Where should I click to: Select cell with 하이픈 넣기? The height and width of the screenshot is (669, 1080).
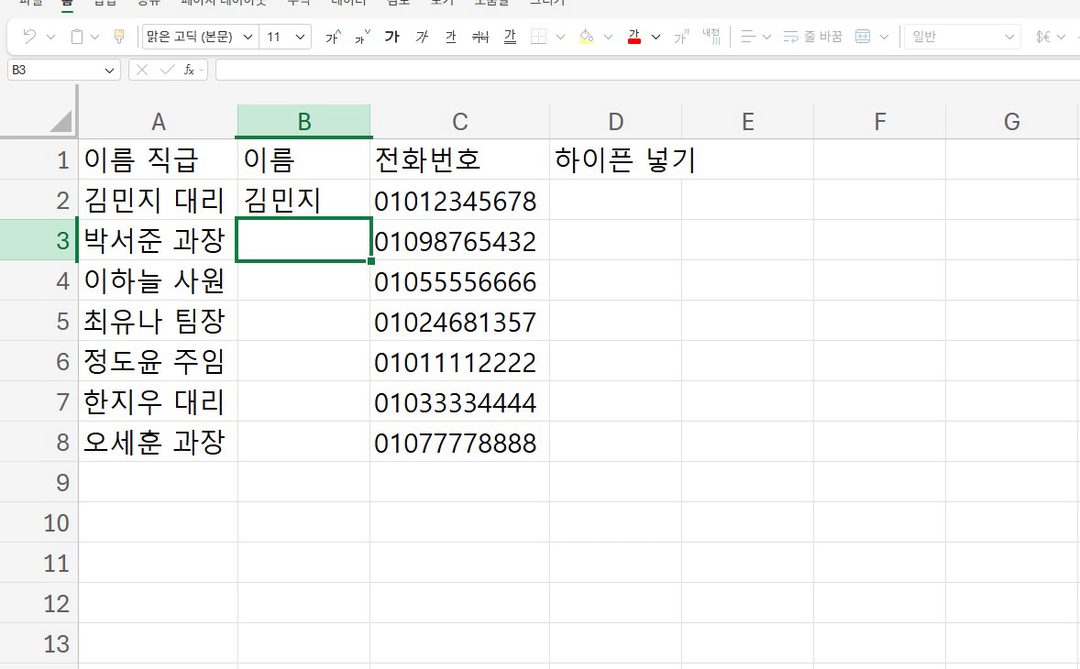(x=616, y=160)
